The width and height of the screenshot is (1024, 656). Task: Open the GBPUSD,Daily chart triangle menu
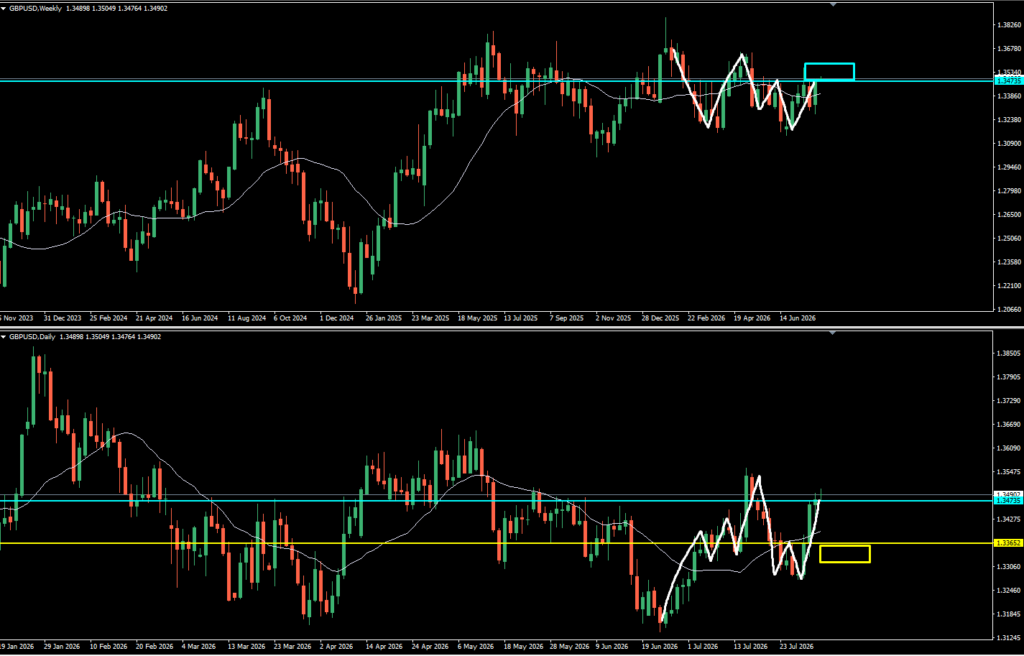pos(3,337)
